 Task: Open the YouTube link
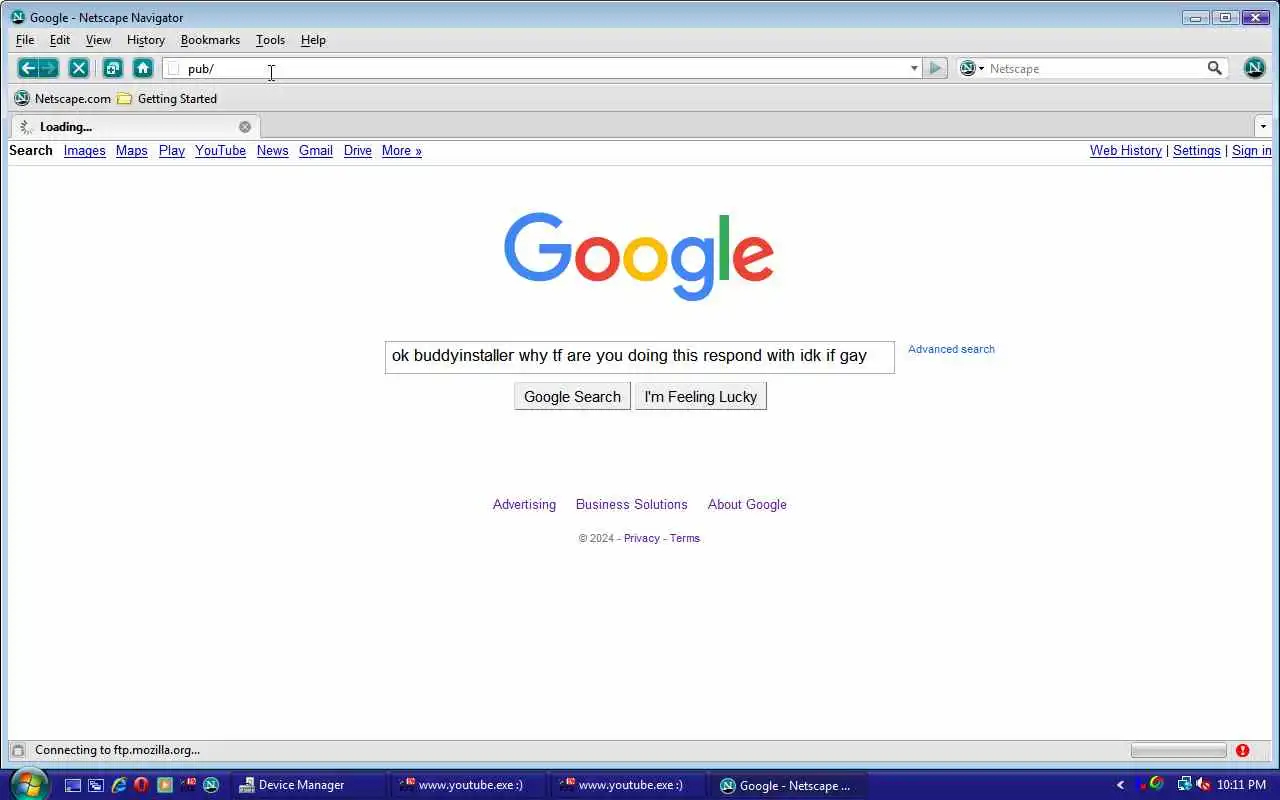pyautogui.click(x=220, y=150)
